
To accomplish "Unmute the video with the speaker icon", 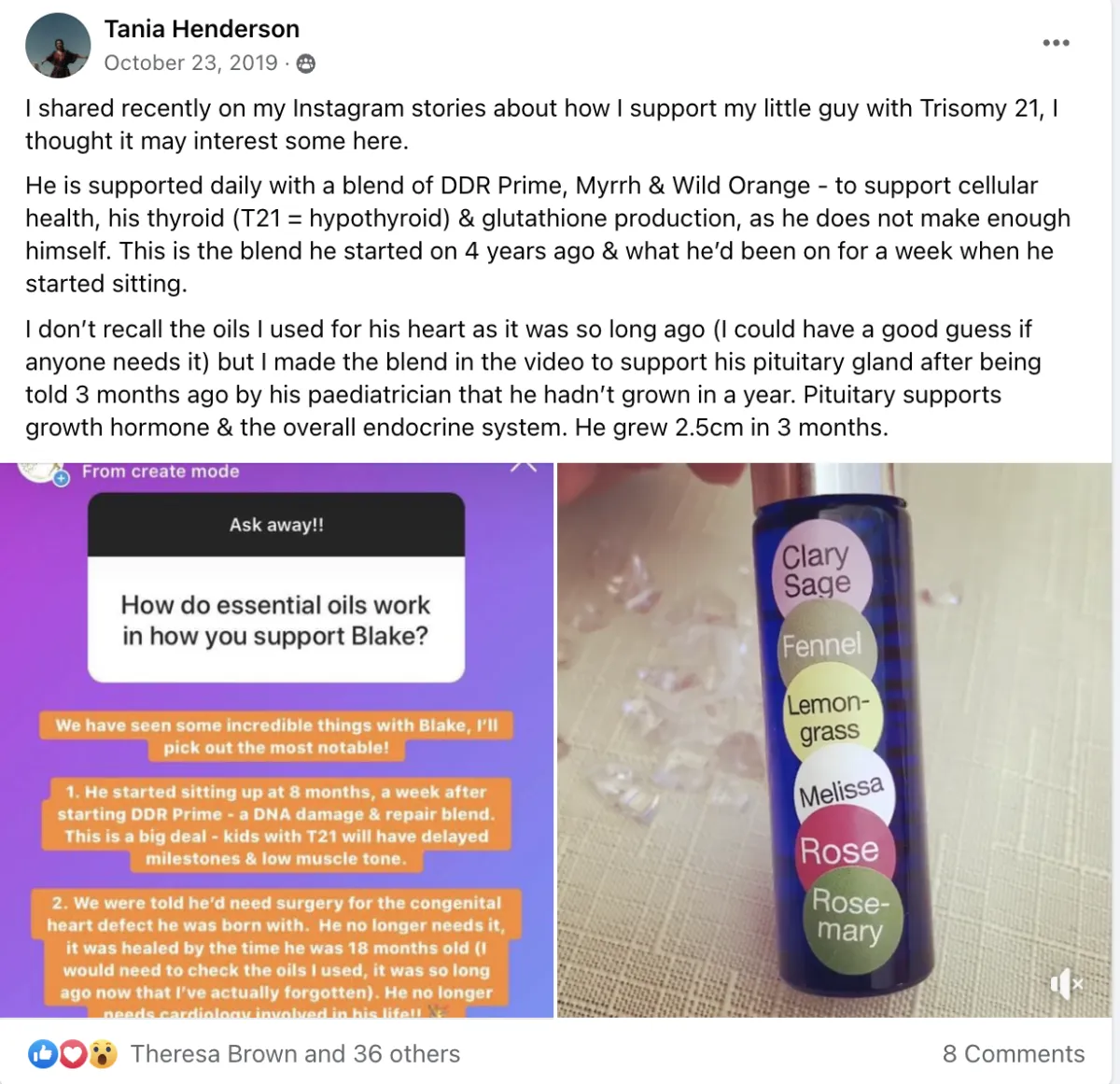I will tap(1066, 983).
